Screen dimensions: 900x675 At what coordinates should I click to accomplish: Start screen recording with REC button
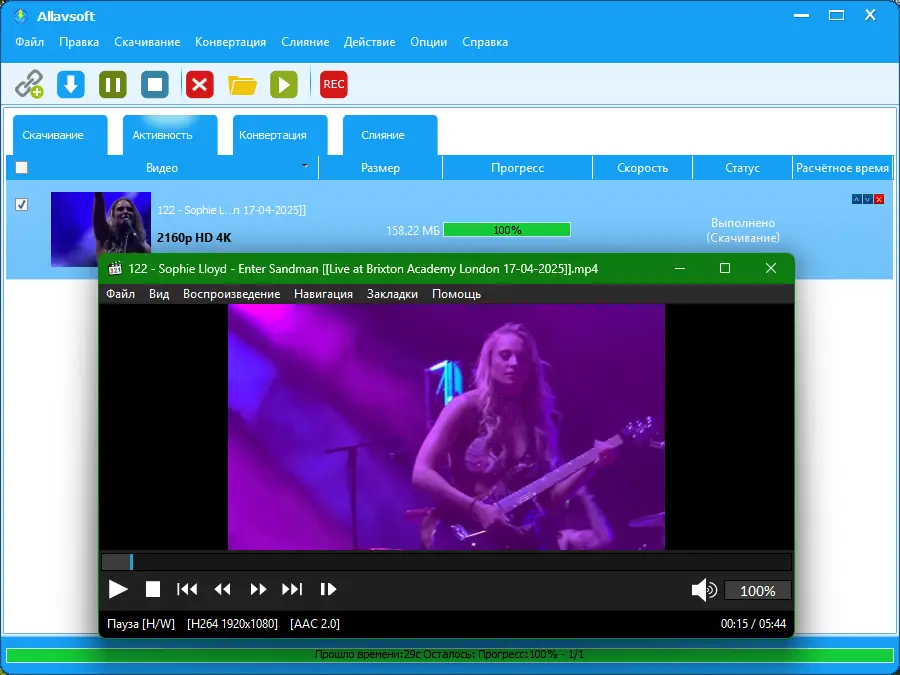333,84
